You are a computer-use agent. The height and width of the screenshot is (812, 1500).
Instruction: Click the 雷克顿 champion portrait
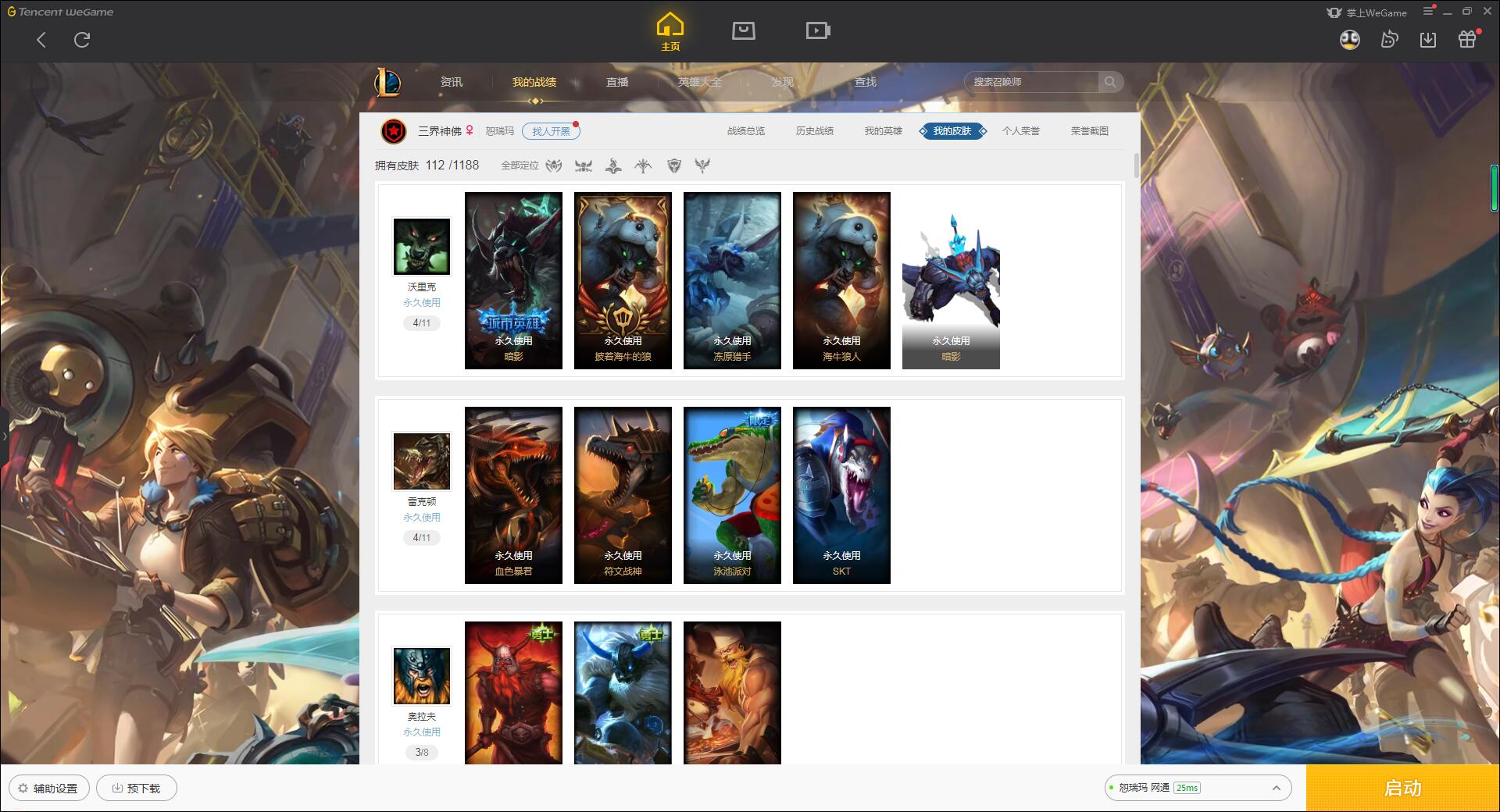[422, 461]
